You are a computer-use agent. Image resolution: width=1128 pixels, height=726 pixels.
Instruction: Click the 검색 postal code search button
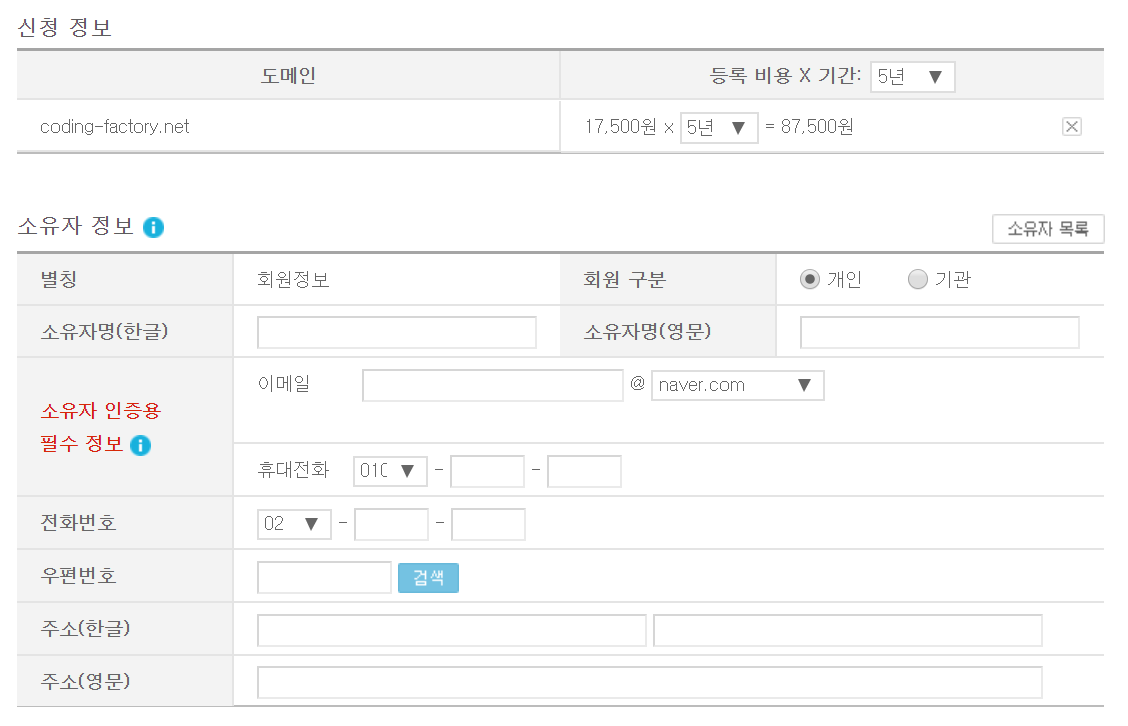428,577
